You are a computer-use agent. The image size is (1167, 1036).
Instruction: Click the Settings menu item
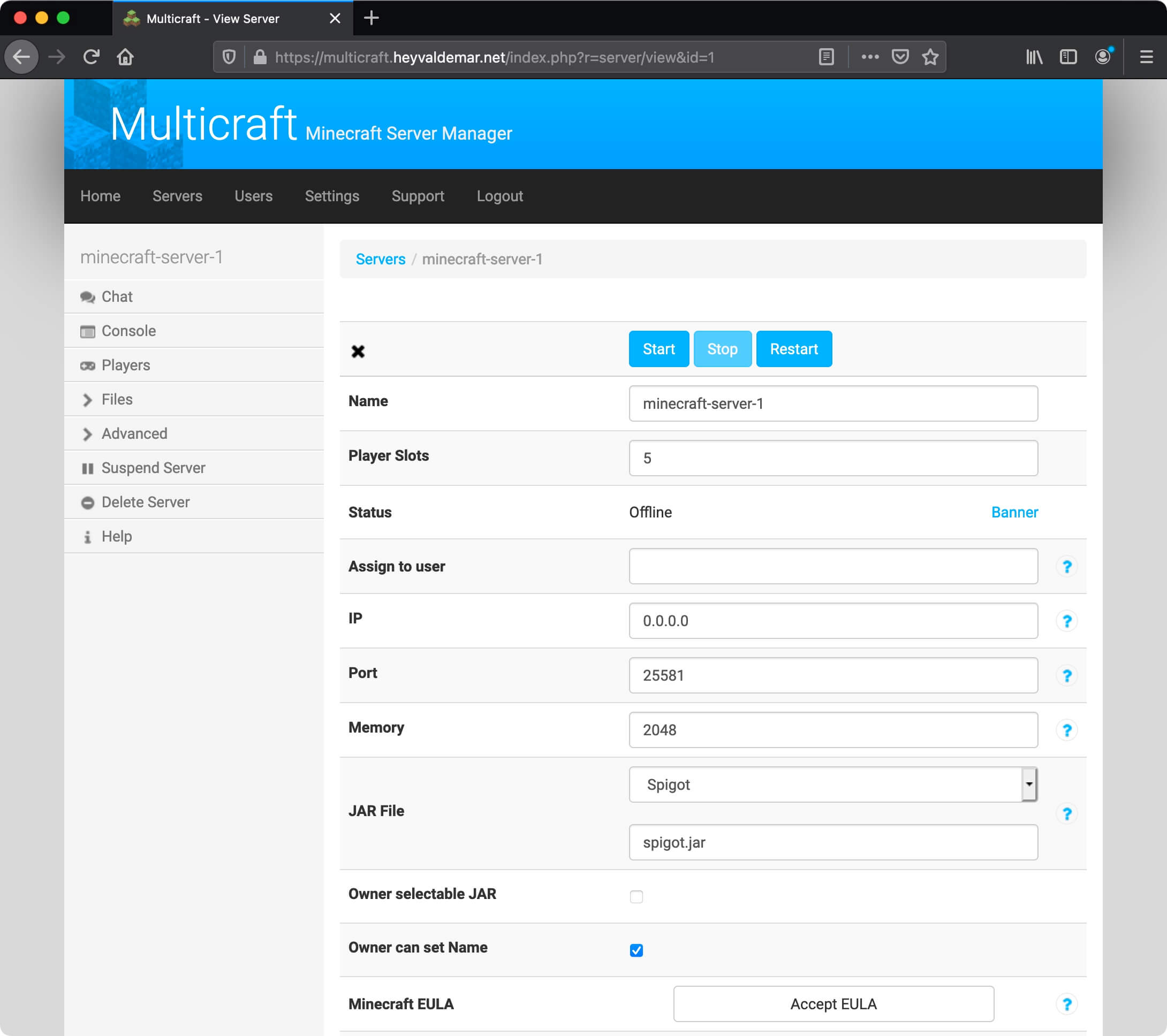(x=332, y=196)
